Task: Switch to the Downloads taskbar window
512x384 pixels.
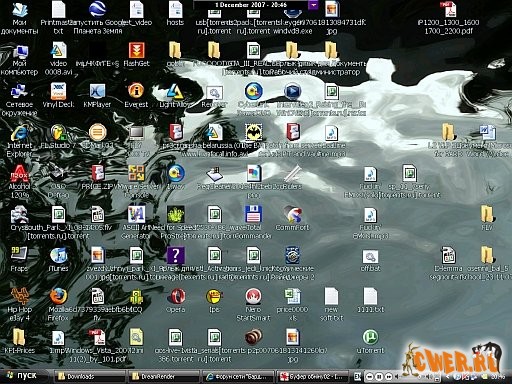Action: tap(89, 377)
